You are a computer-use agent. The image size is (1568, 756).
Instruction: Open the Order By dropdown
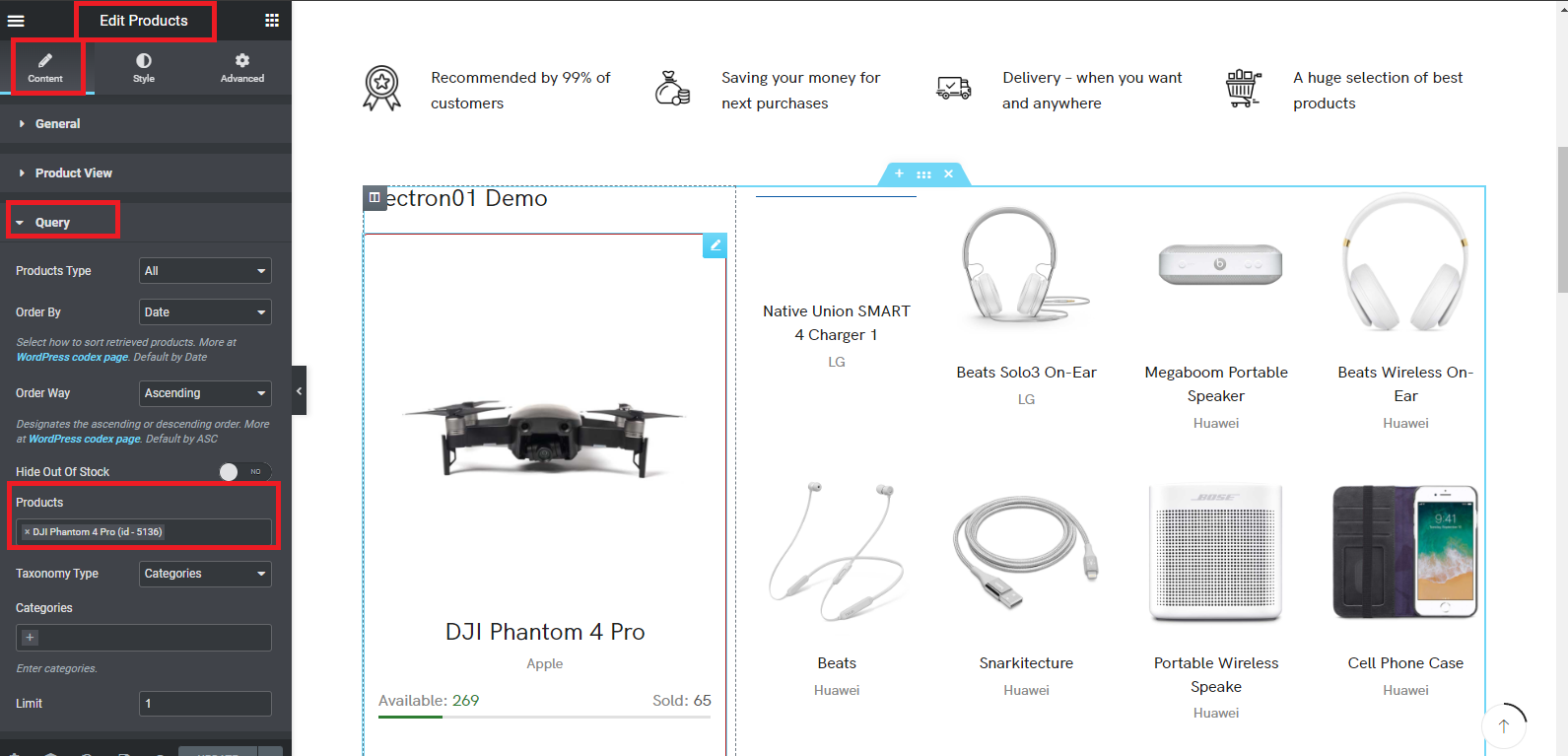205,312
